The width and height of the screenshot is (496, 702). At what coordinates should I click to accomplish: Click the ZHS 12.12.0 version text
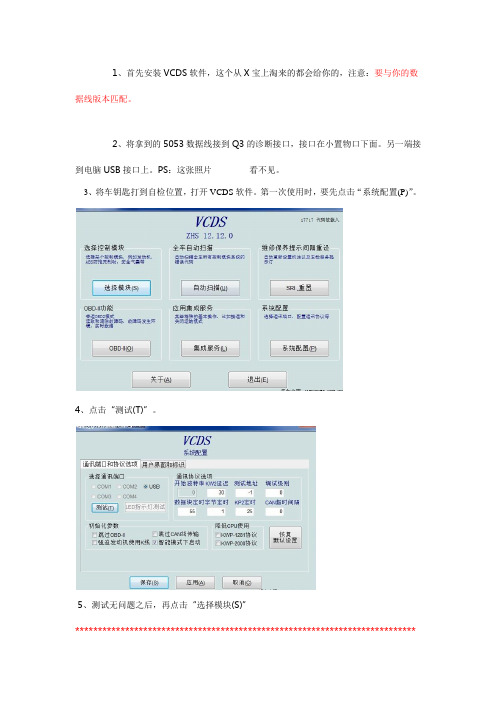[x=210, y=235]
